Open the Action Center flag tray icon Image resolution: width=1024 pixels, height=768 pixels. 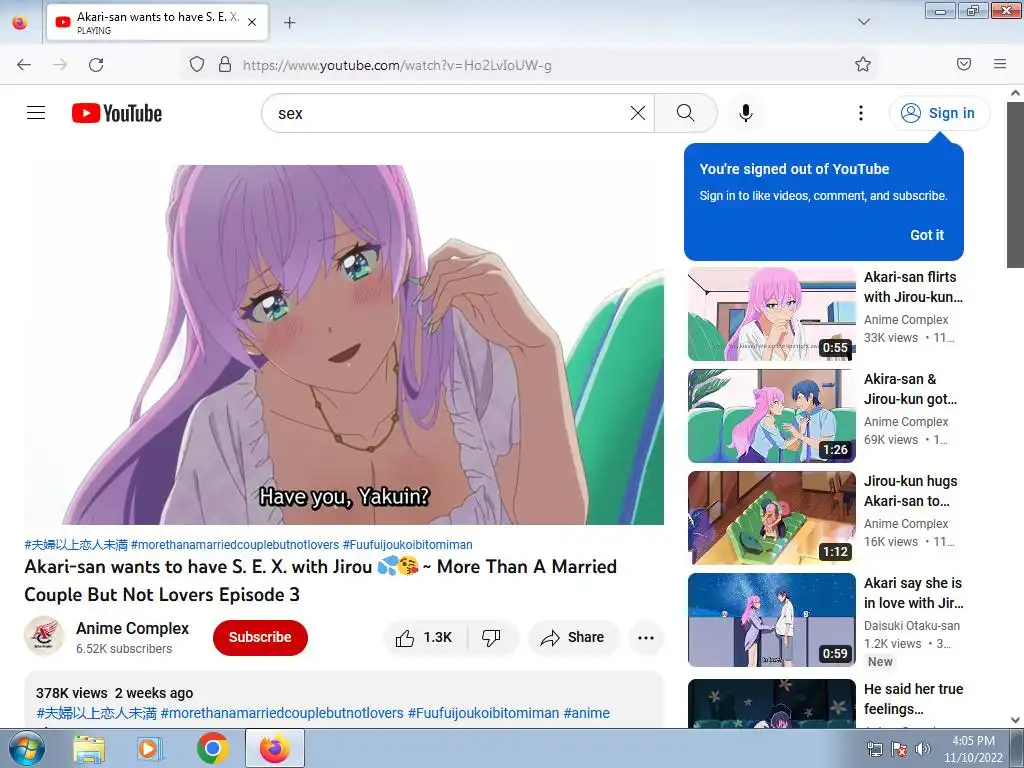899,749
